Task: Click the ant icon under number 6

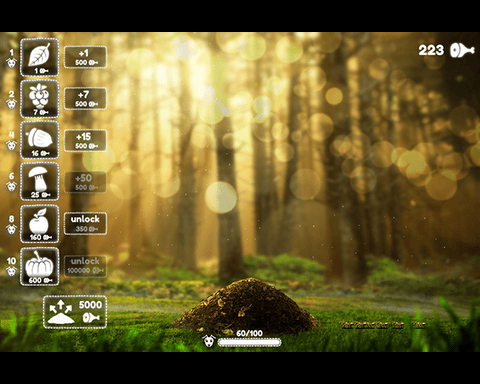Action: pyautogui.click(x=11, y=186)
